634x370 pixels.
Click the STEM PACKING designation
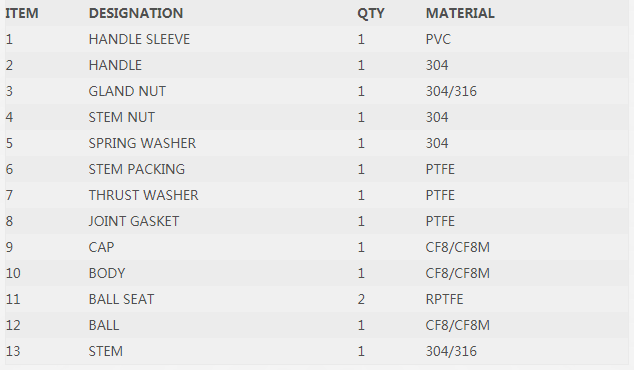pos(137,169)
